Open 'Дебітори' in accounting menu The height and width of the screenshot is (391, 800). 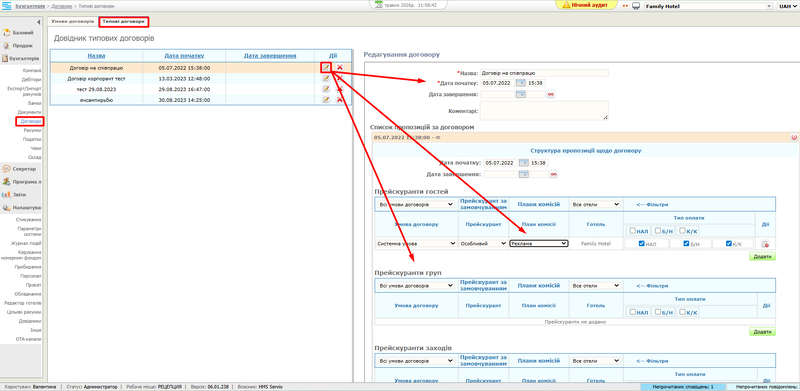coord(31,80)
